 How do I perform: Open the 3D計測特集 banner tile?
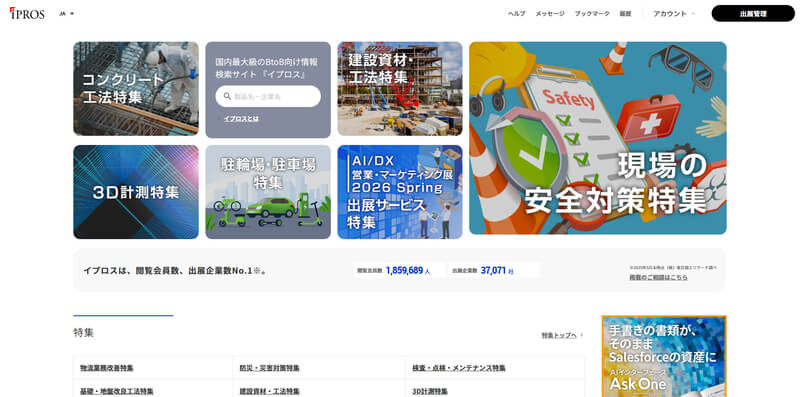click(136, 192)
